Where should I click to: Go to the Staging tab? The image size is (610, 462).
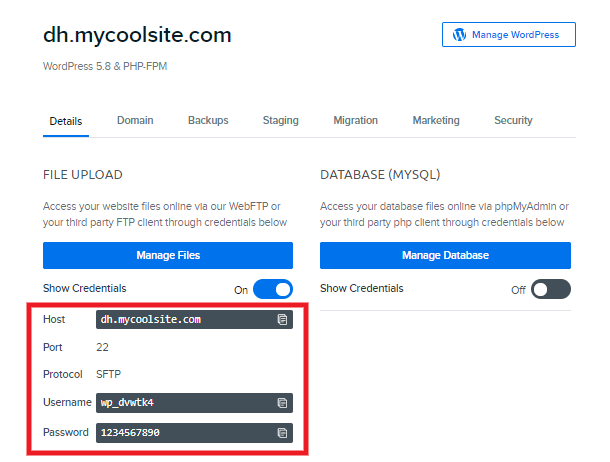(x=280, y=120)
